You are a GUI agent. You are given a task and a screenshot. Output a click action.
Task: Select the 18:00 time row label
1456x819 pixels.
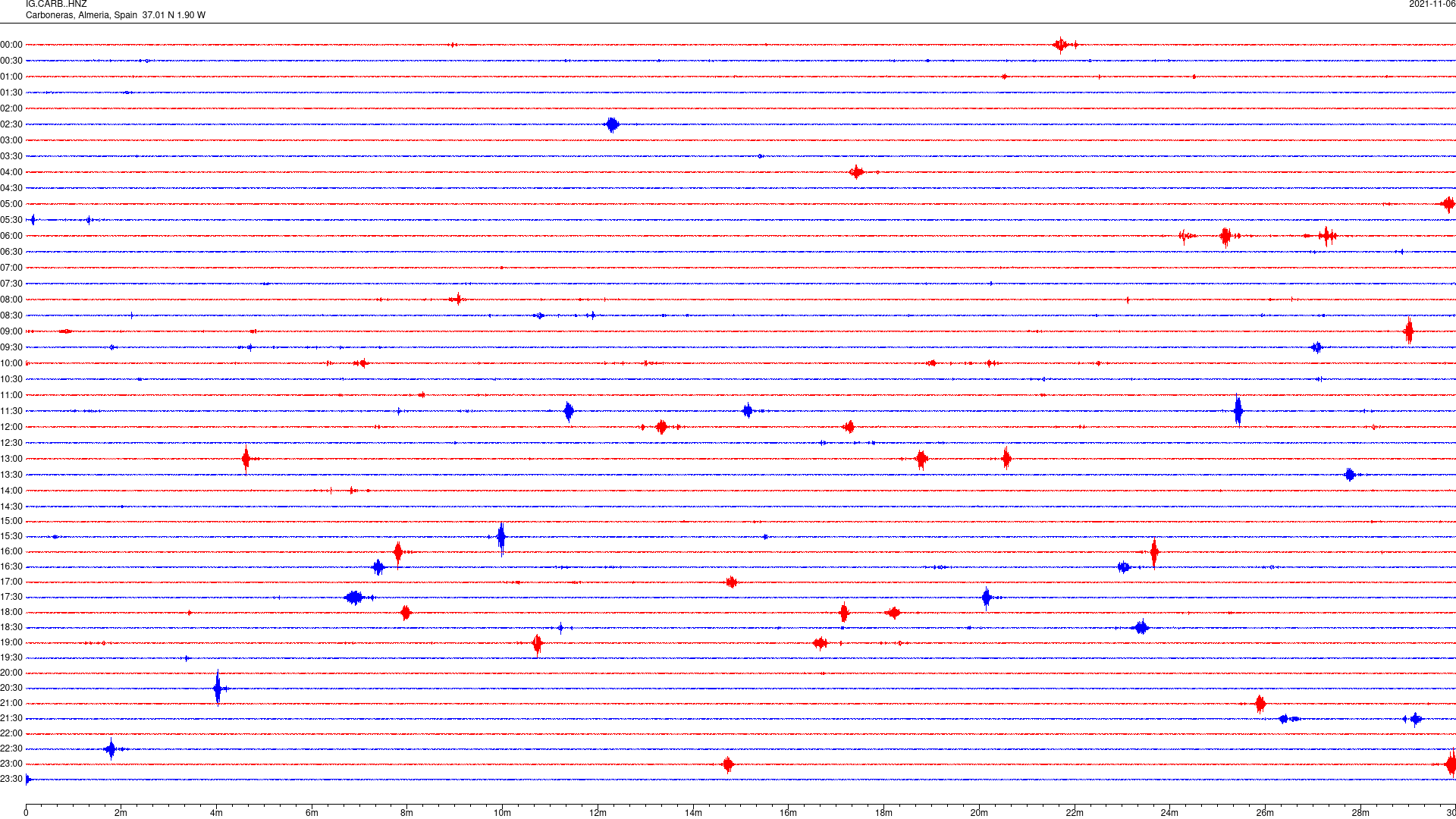click(11, 612)
